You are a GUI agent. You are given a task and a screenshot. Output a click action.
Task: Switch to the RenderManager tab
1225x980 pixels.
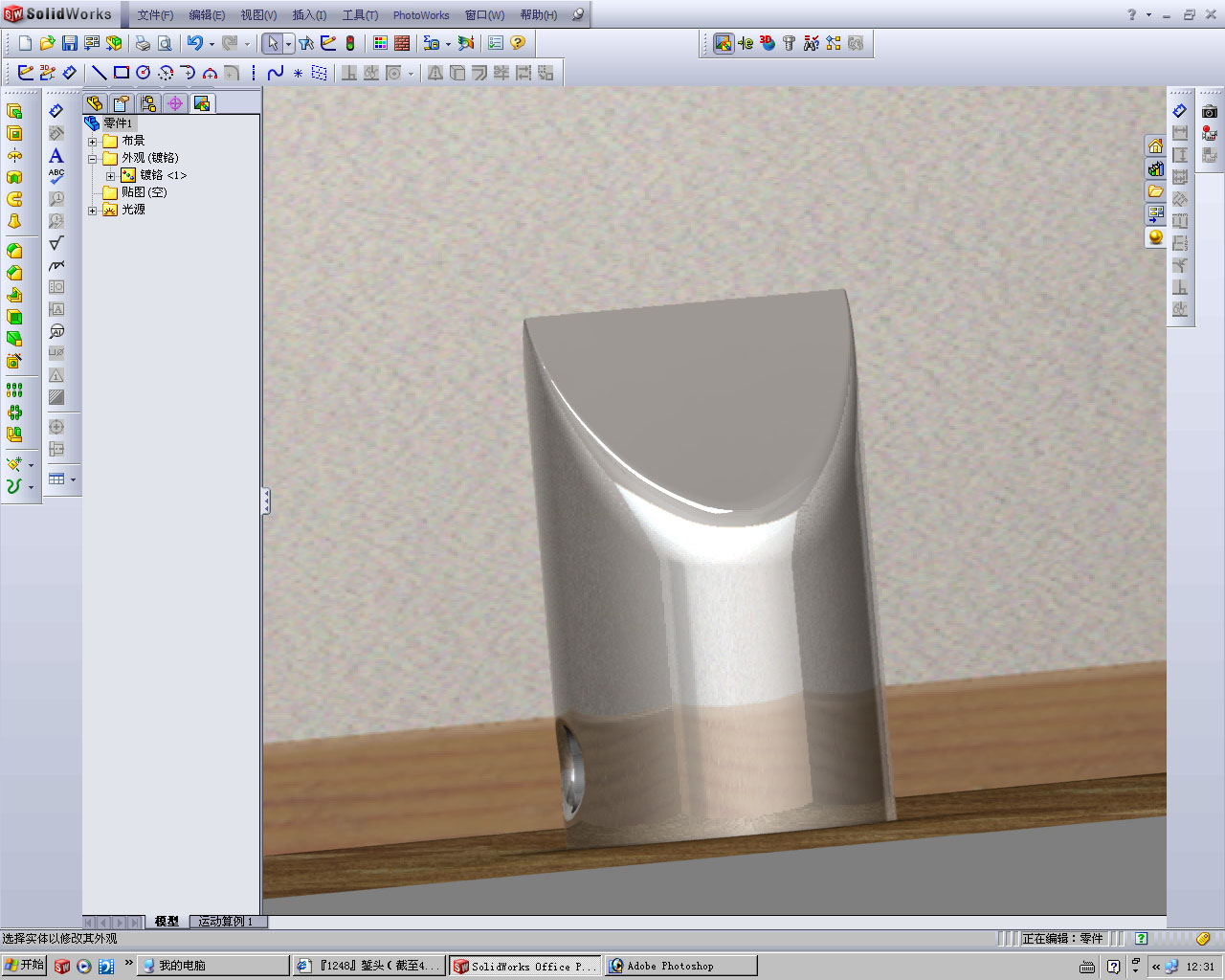click(202, 103)
